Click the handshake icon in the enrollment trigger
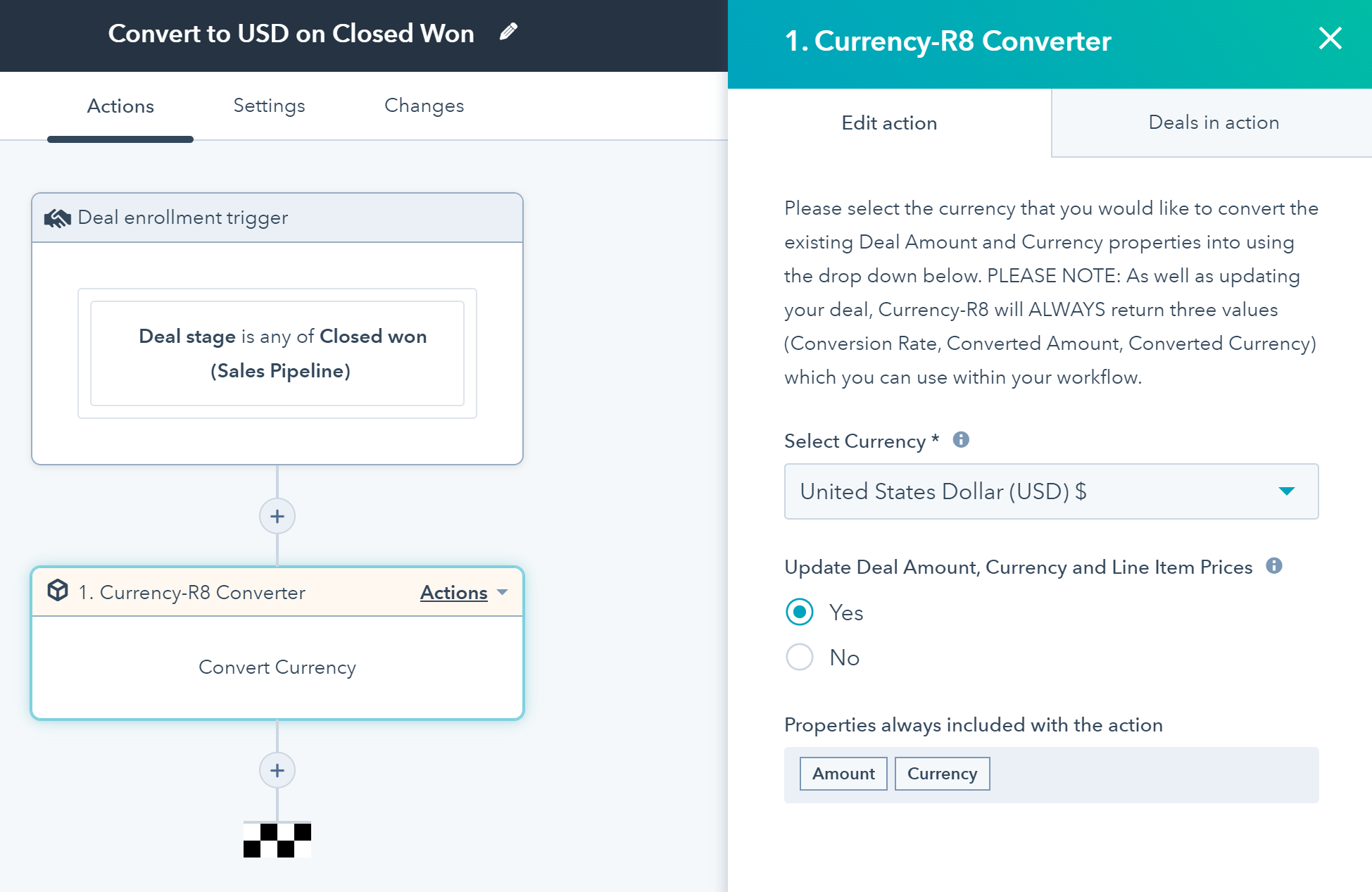This screenshot has width=1372, height=892. pyautogui.click(x=58, y=218)
